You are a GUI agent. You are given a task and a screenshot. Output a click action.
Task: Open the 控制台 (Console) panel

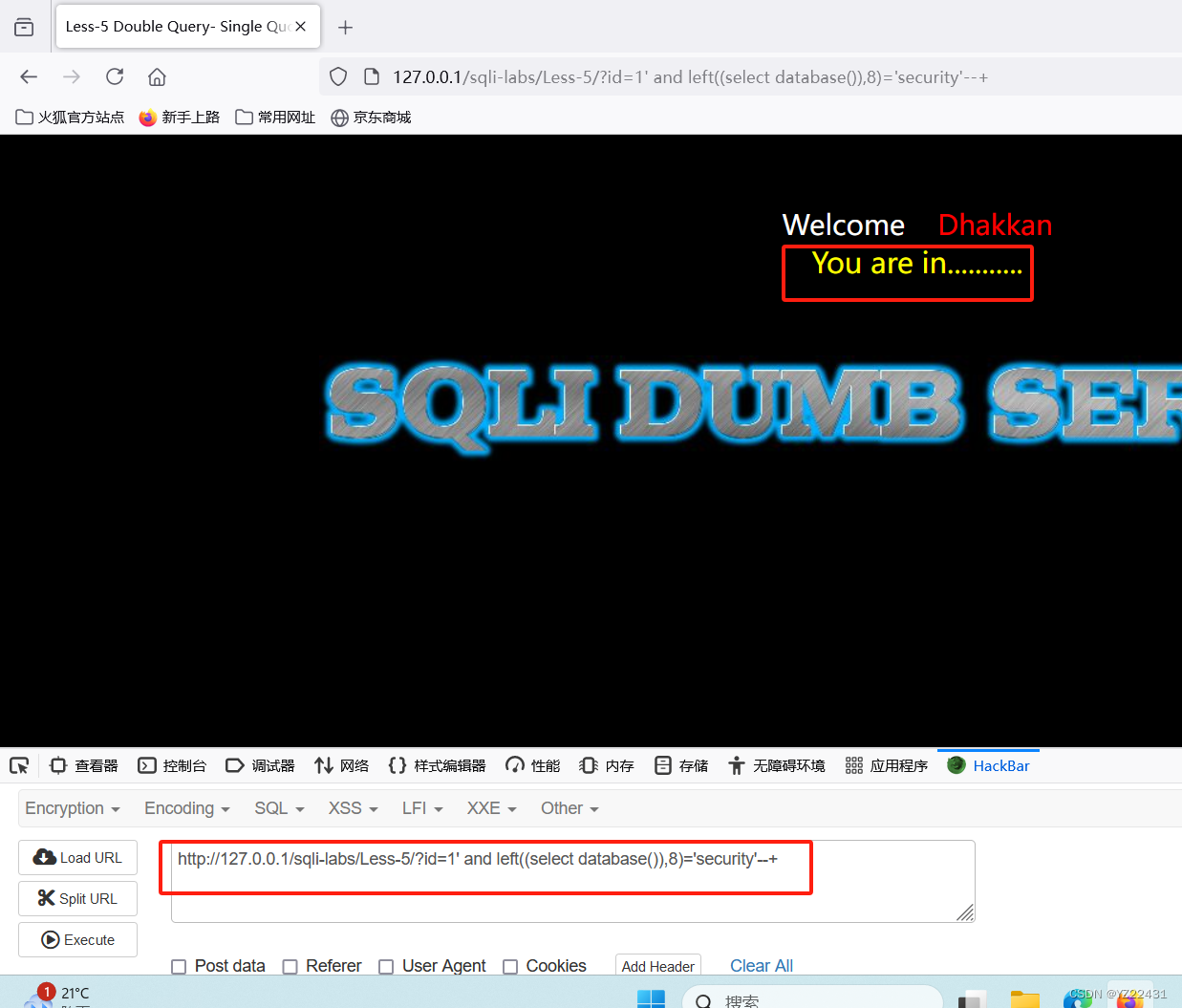pyautogui.click(x=172, y=764)
